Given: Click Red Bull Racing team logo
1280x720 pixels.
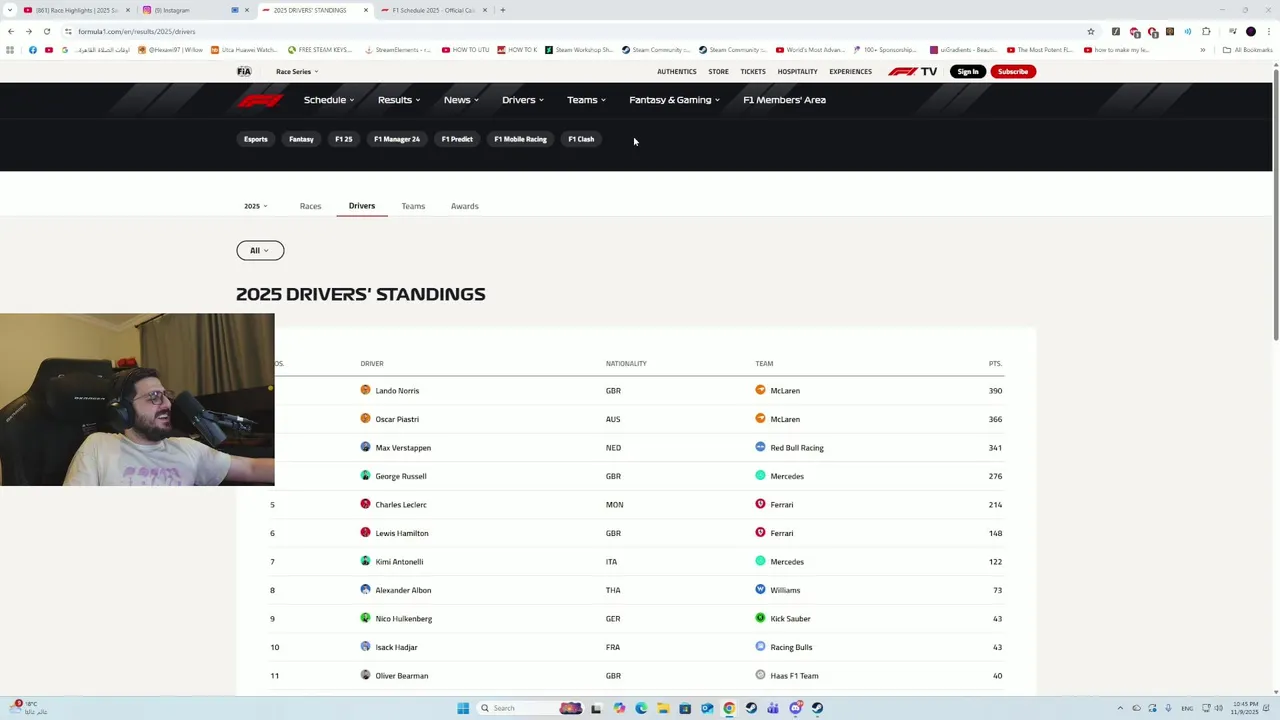Looking at the screenshot, I should point(760,447).
